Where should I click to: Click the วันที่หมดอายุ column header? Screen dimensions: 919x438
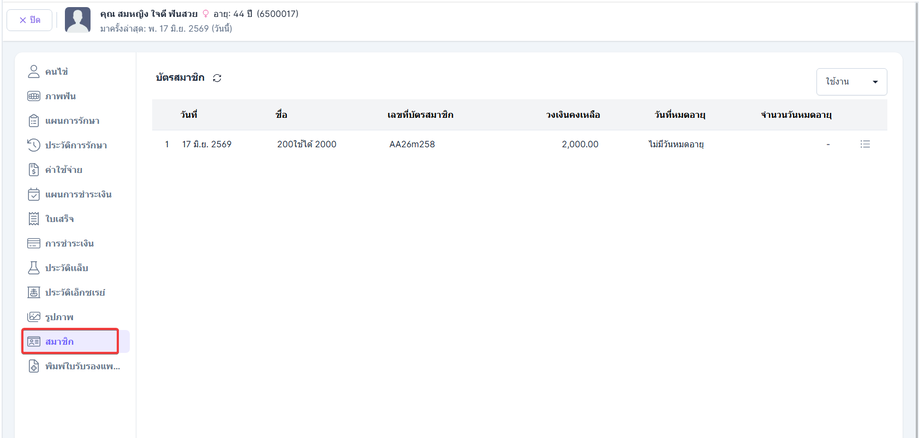point(679,115)
